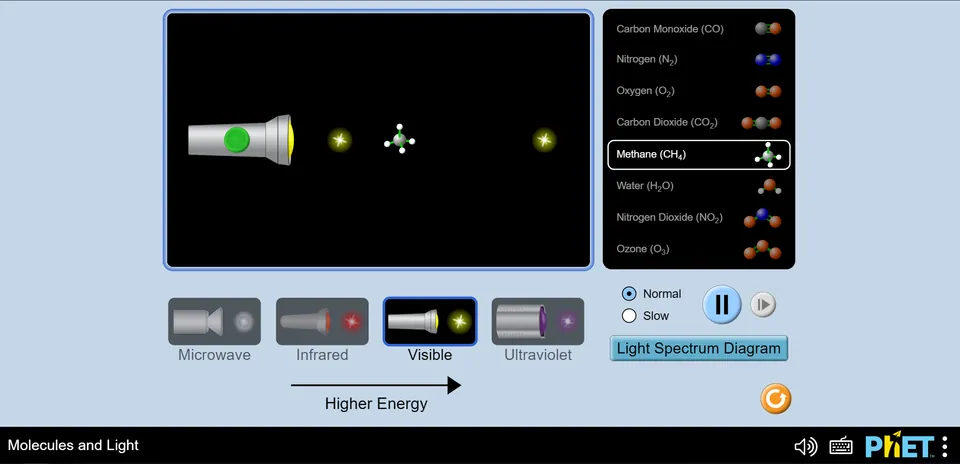Click the Infrared label text
This screenshot has width=960, height=464.
322,355
